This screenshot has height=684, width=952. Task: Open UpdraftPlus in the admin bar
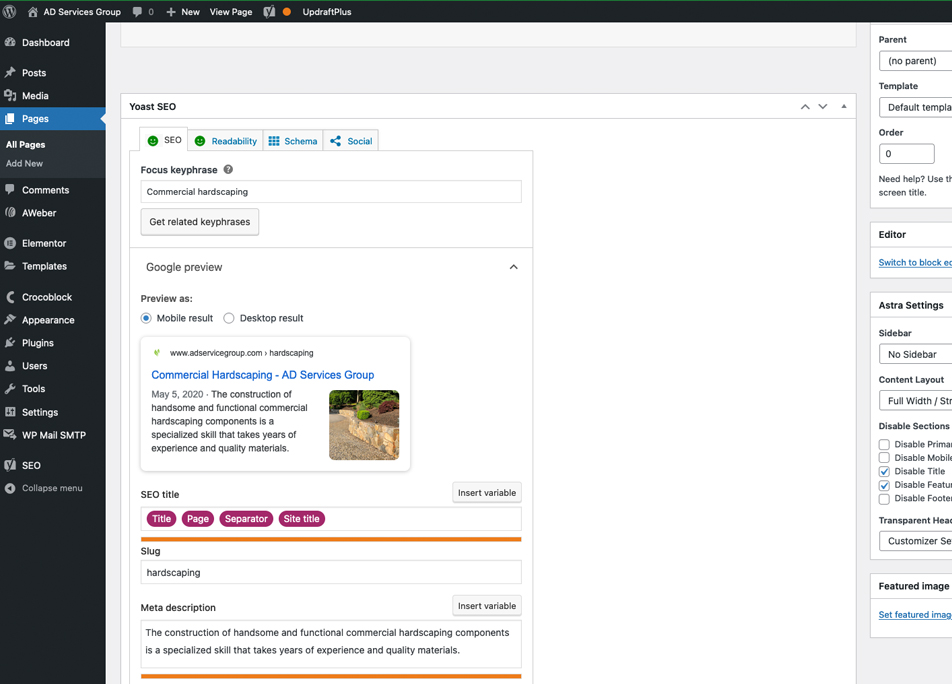click(x=327, y=12)
